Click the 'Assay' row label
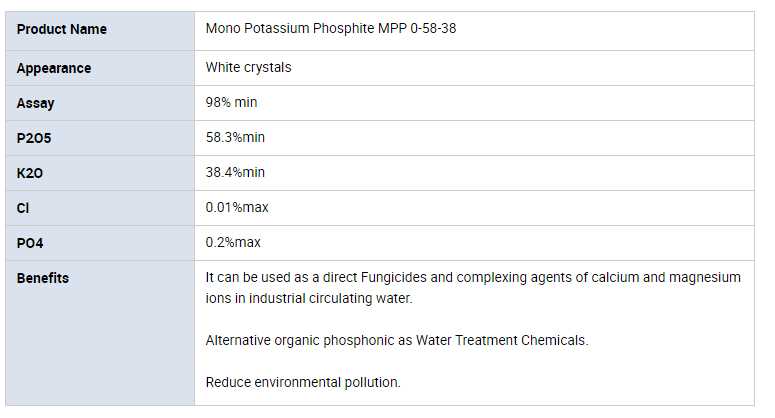 click(36, 104)
